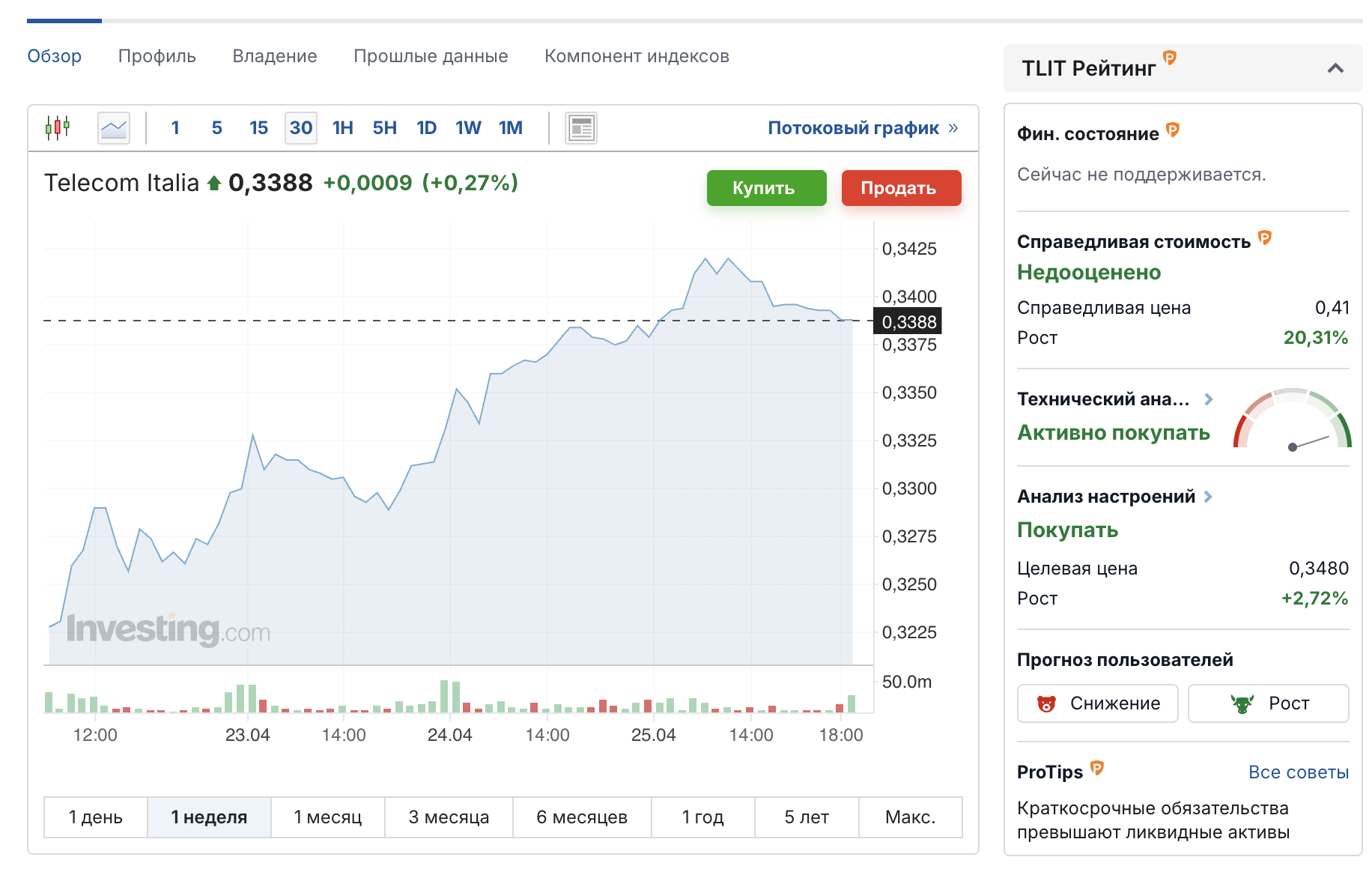Choose 1W chart interval
The image size is (1372, 872).
pos(469,128)
